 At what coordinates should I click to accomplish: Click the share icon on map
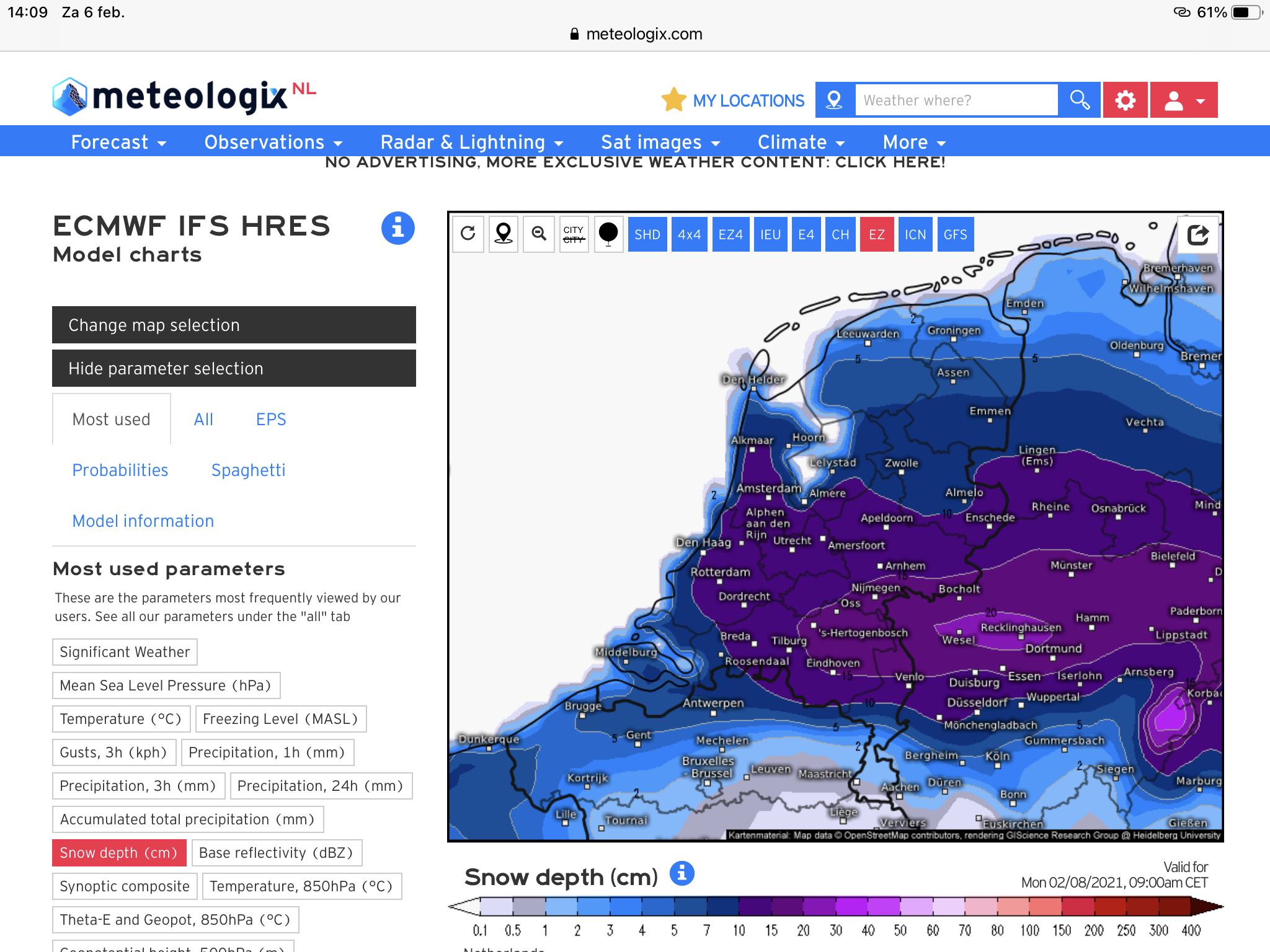click(1198, 234)
